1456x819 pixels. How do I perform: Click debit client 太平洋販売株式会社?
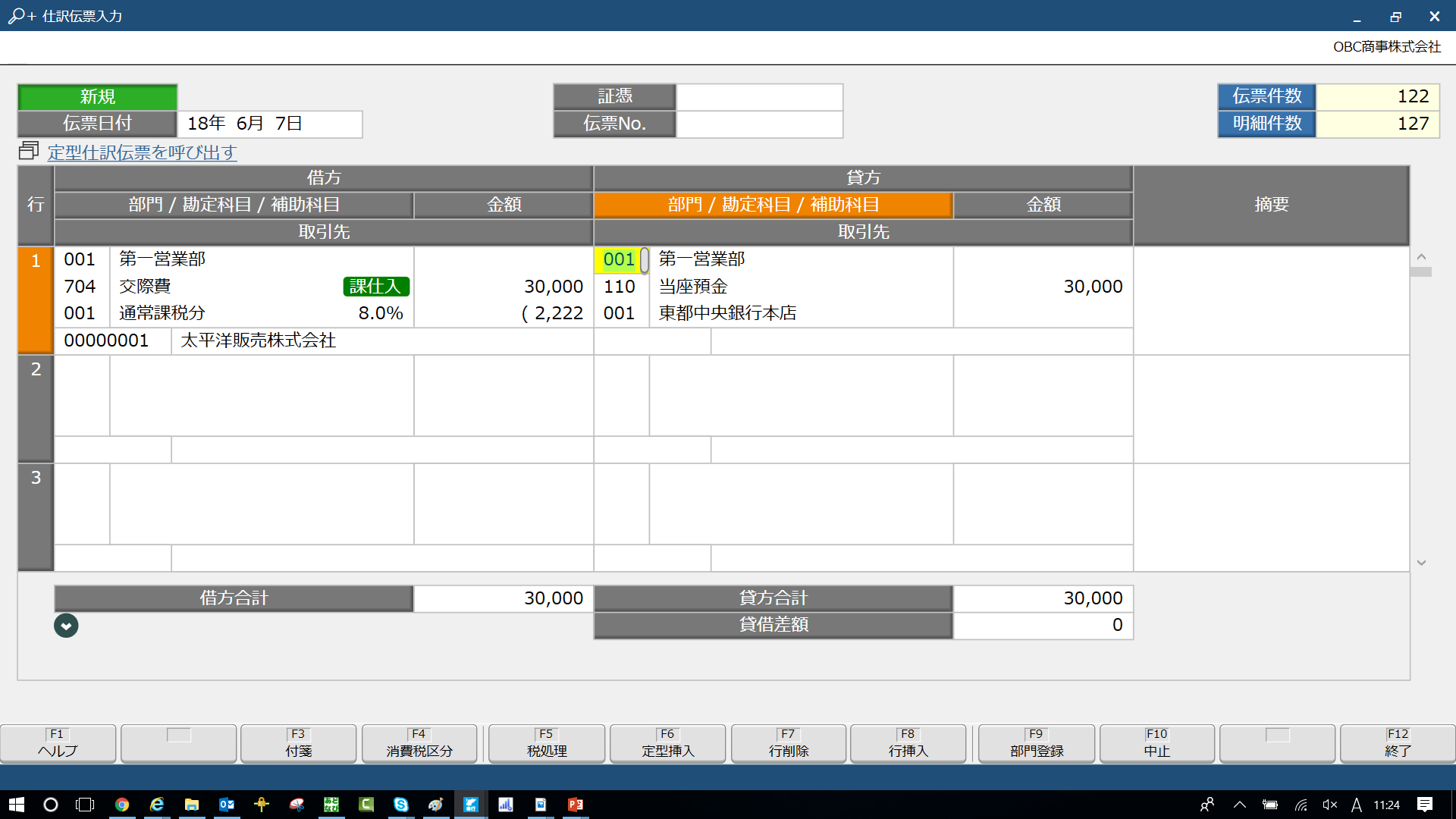[x=258, y=340]
